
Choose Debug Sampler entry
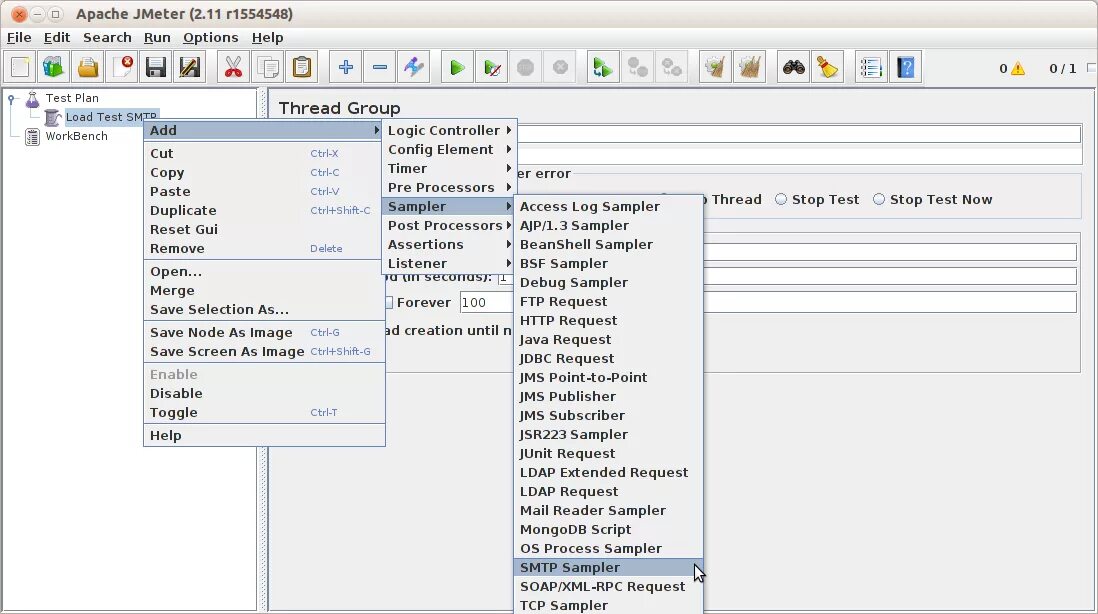(x=609, y=283)
